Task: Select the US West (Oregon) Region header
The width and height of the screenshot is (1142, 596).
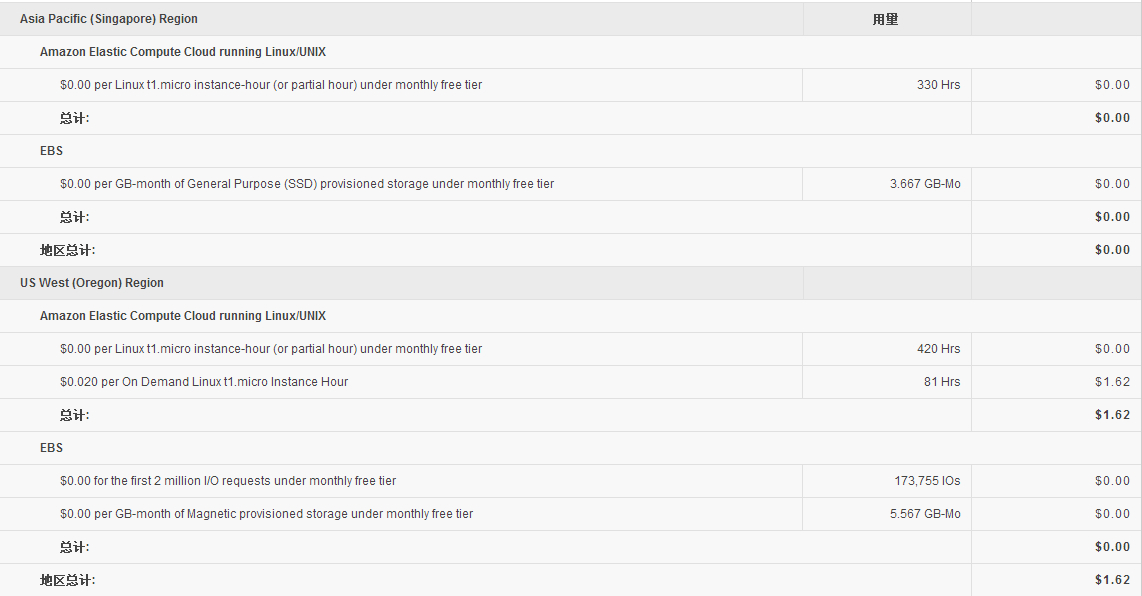Action: pyautogui.click(x=92, y=283)
